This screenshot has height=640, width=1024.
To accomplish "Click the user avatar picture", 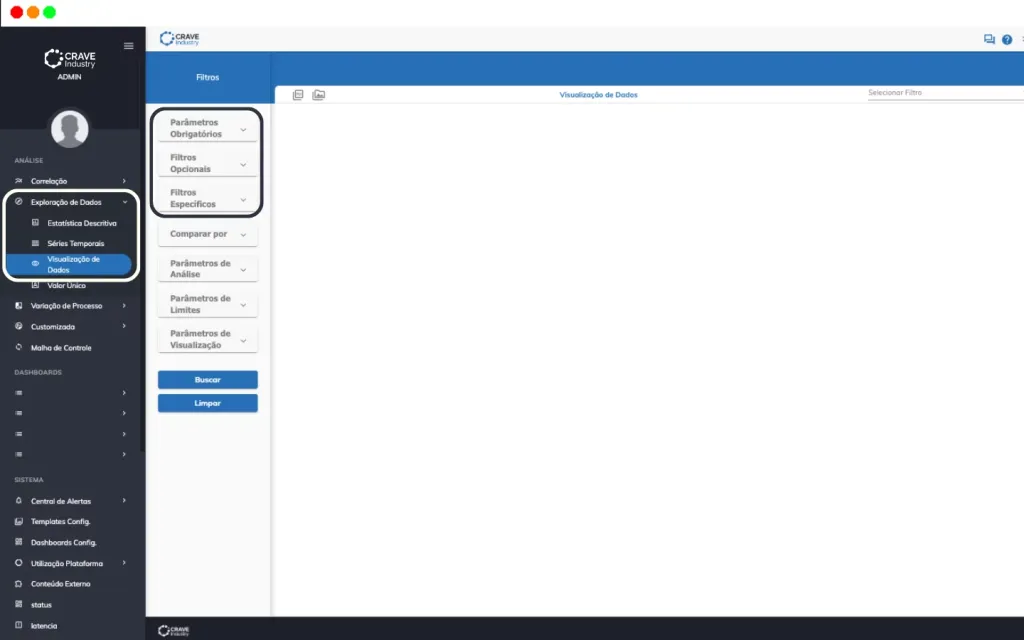I will click(70, 129).
